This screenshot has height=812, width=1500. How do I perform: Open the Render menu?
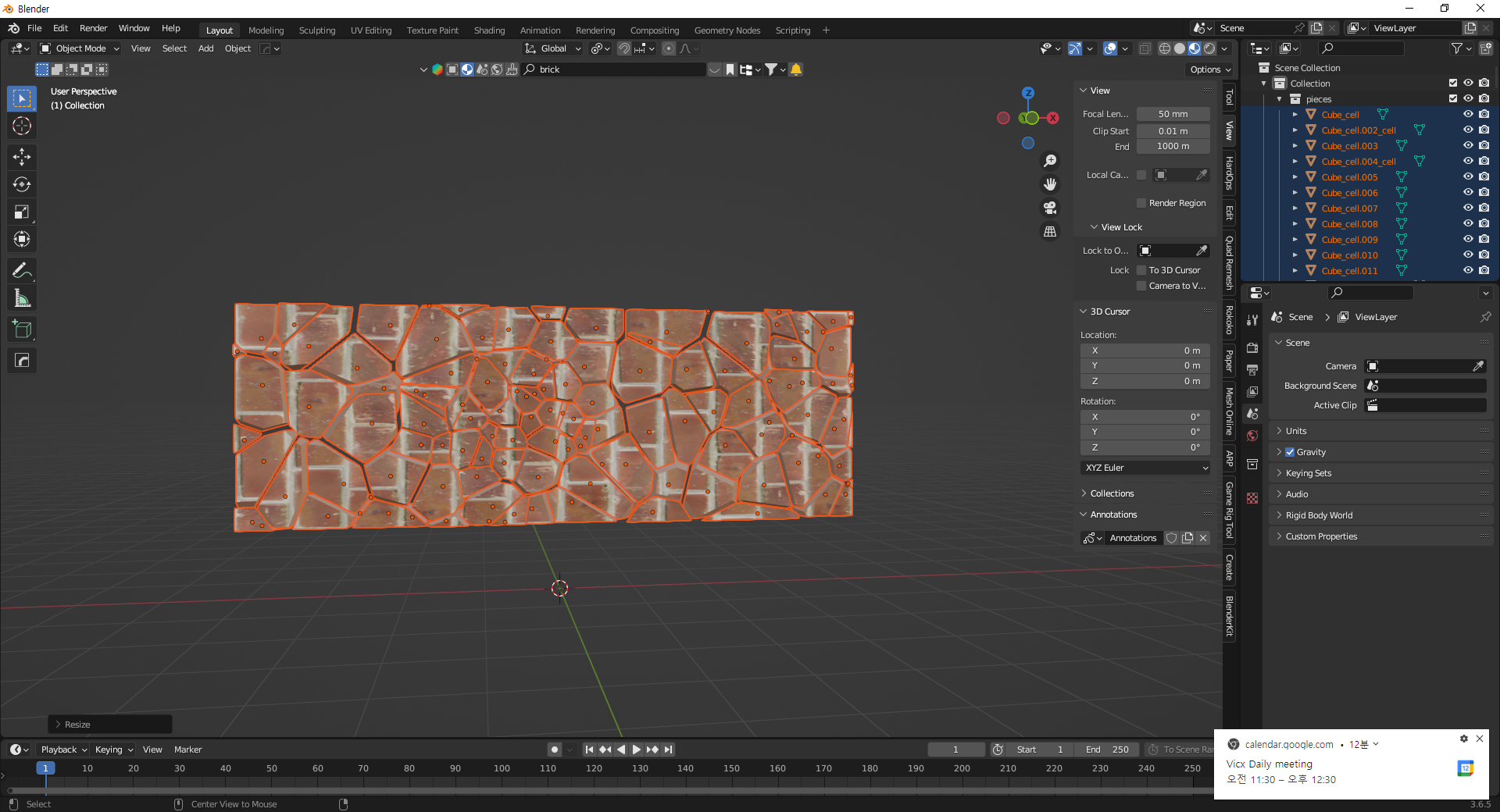93,28
